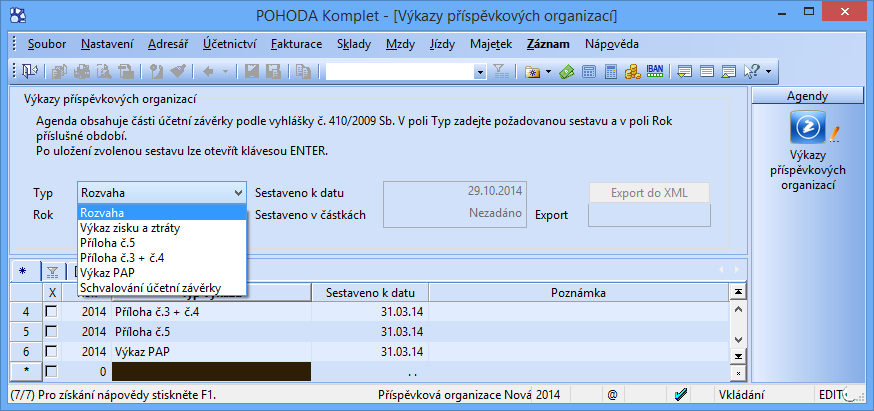This screenshot has width=874, height=411.
Task: Expand the arrow next to starred folder
Action: (x=548, y=71)
